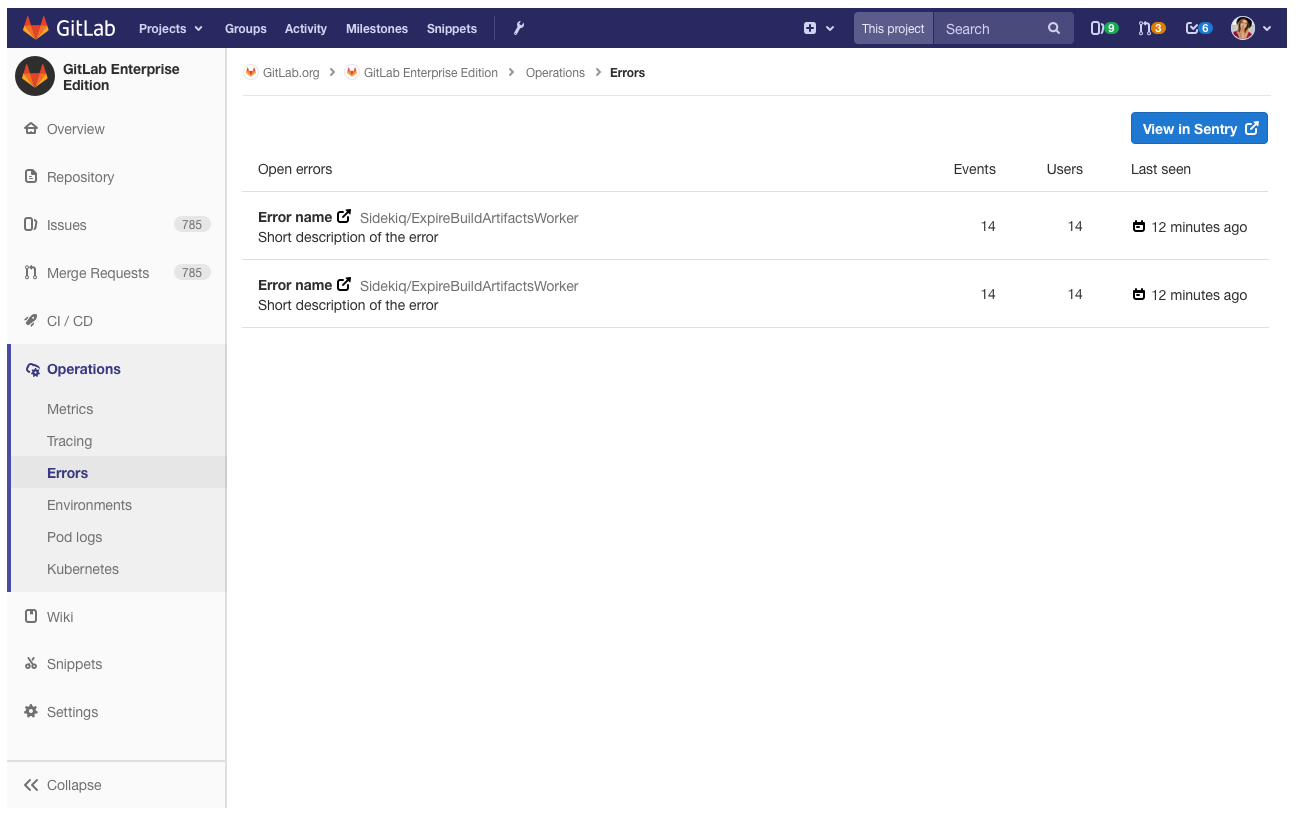The width and height of the screenshot is (1305, 828).
Task: Expand the Projects dropdown
Action: (170, 28)
